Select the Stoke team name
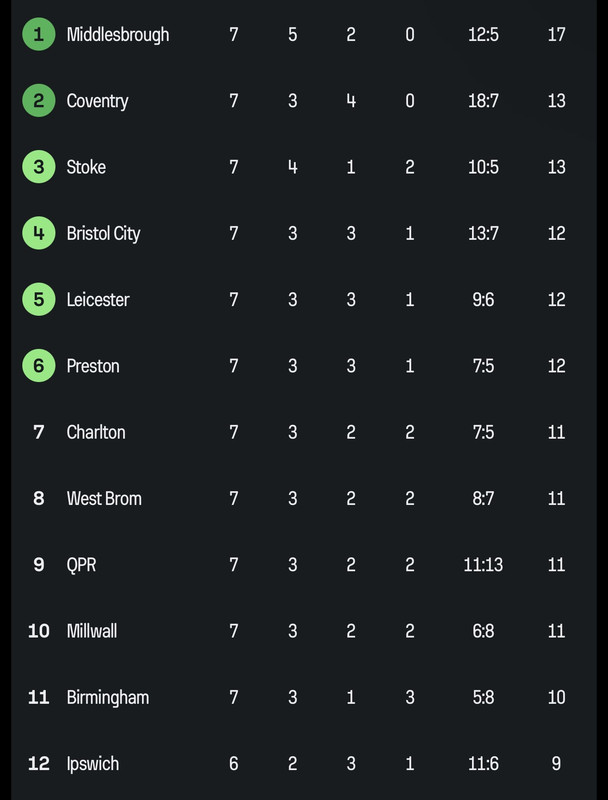608x800 pixels. click(86, 167)
